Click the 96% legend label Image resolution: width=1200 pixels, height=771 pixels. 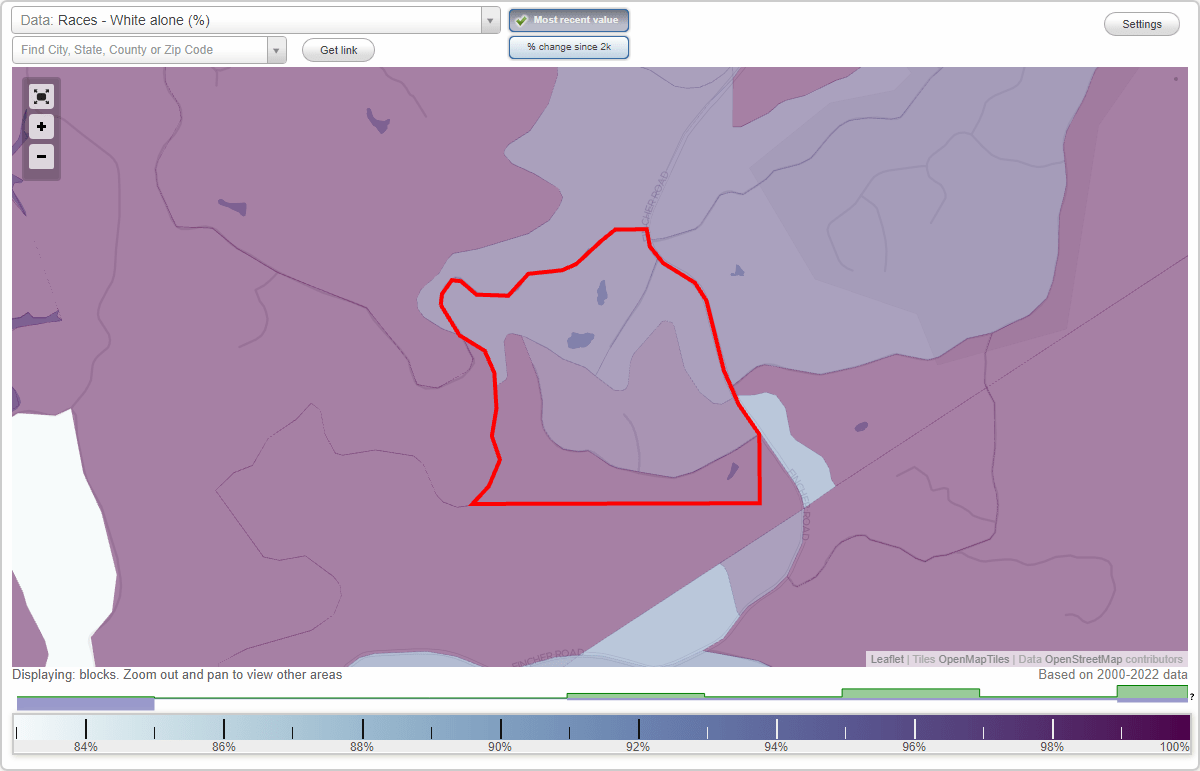(914, 746)
